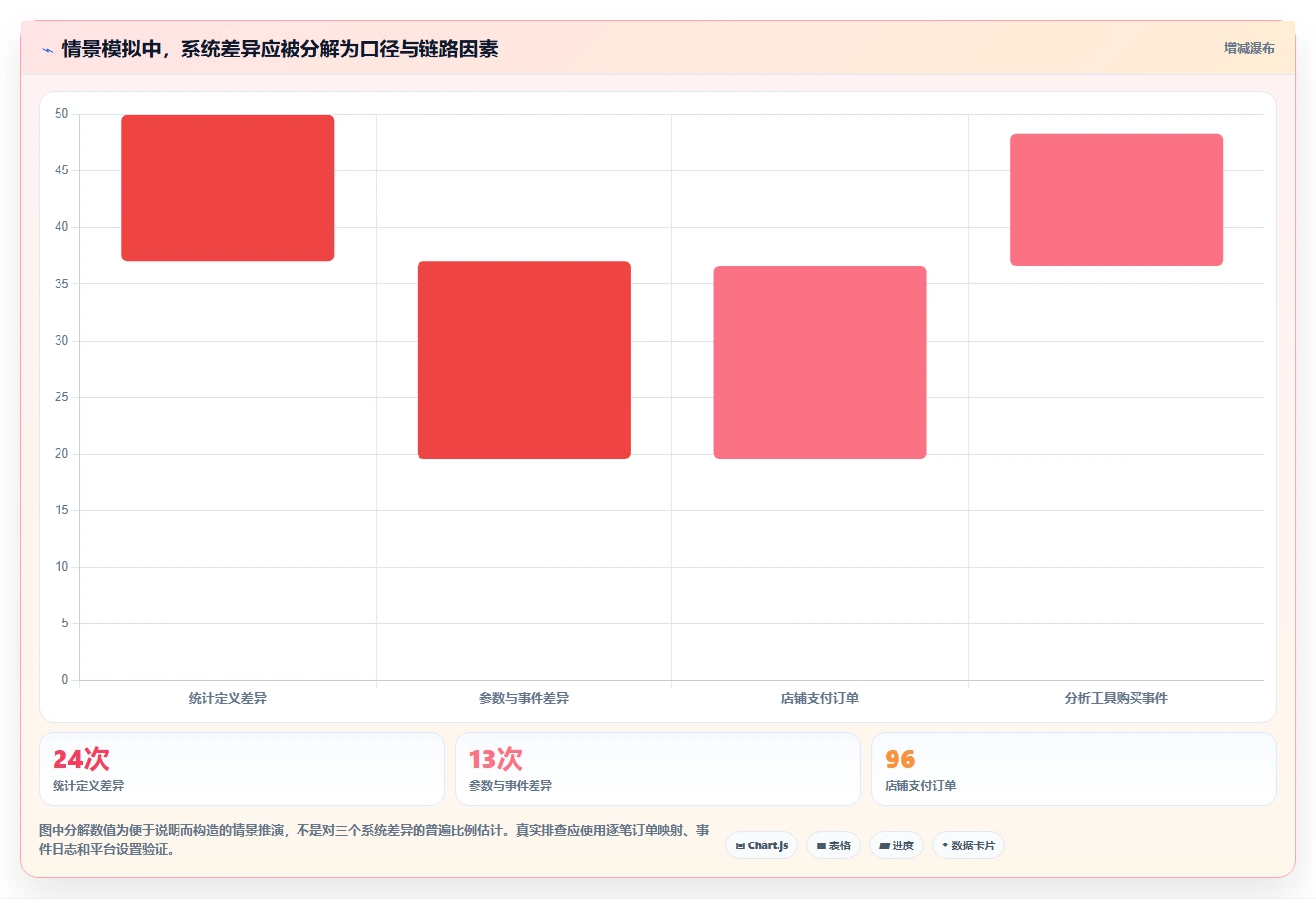The width and height of the screenshot is (1316, 899).
Task: Open the 24次 统计定义差异 card
Action: click(242, 769)
